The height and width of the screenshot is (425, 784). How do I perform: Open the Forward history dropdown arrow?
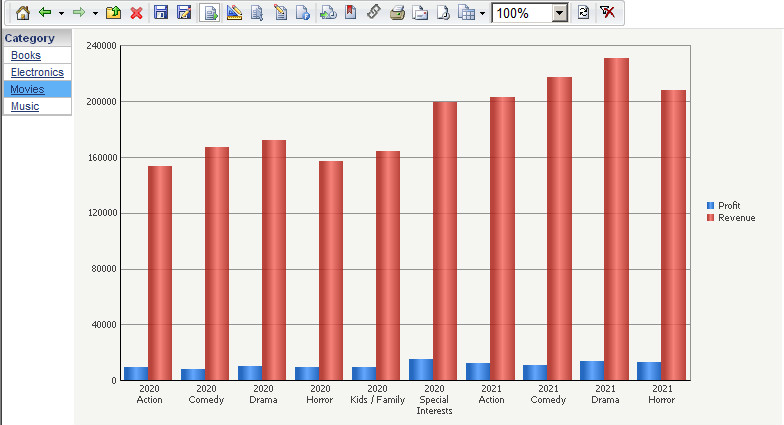(95, 14)
